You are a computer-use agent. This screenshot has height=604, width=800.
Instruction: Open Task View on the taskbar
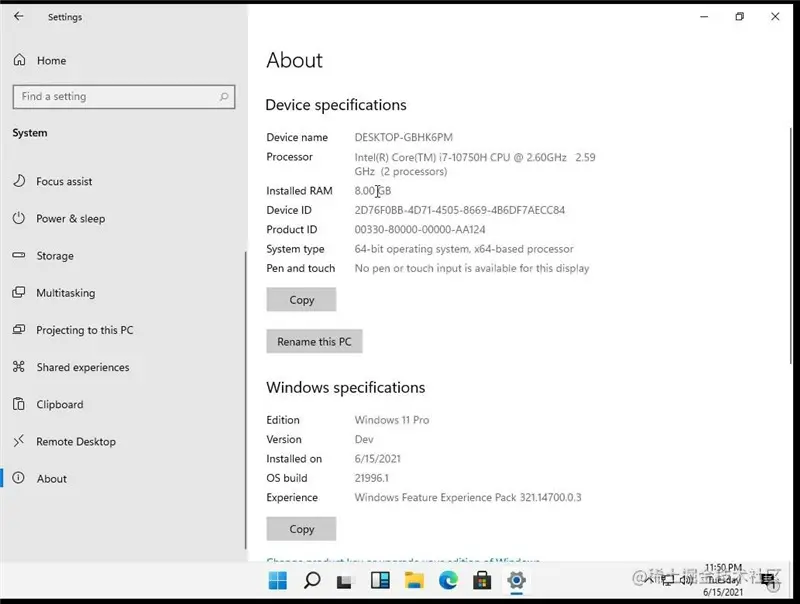pos(345,581)
